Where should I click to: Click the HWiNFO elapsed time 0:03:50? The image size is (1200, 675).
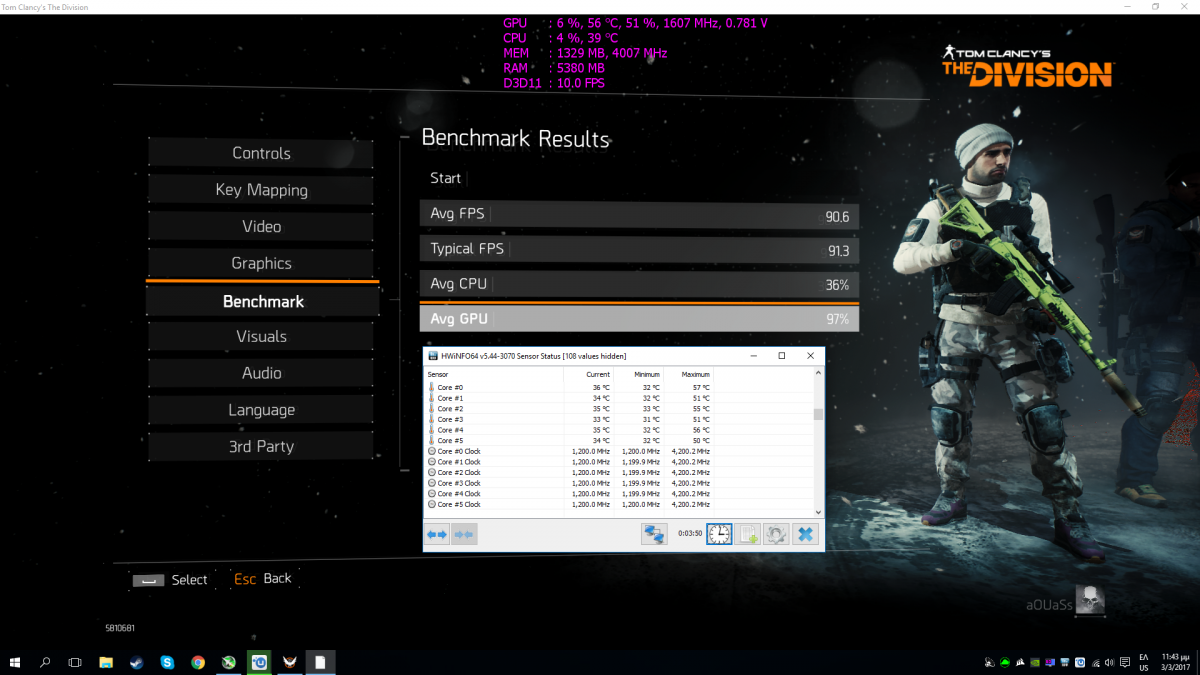[689, 534]
